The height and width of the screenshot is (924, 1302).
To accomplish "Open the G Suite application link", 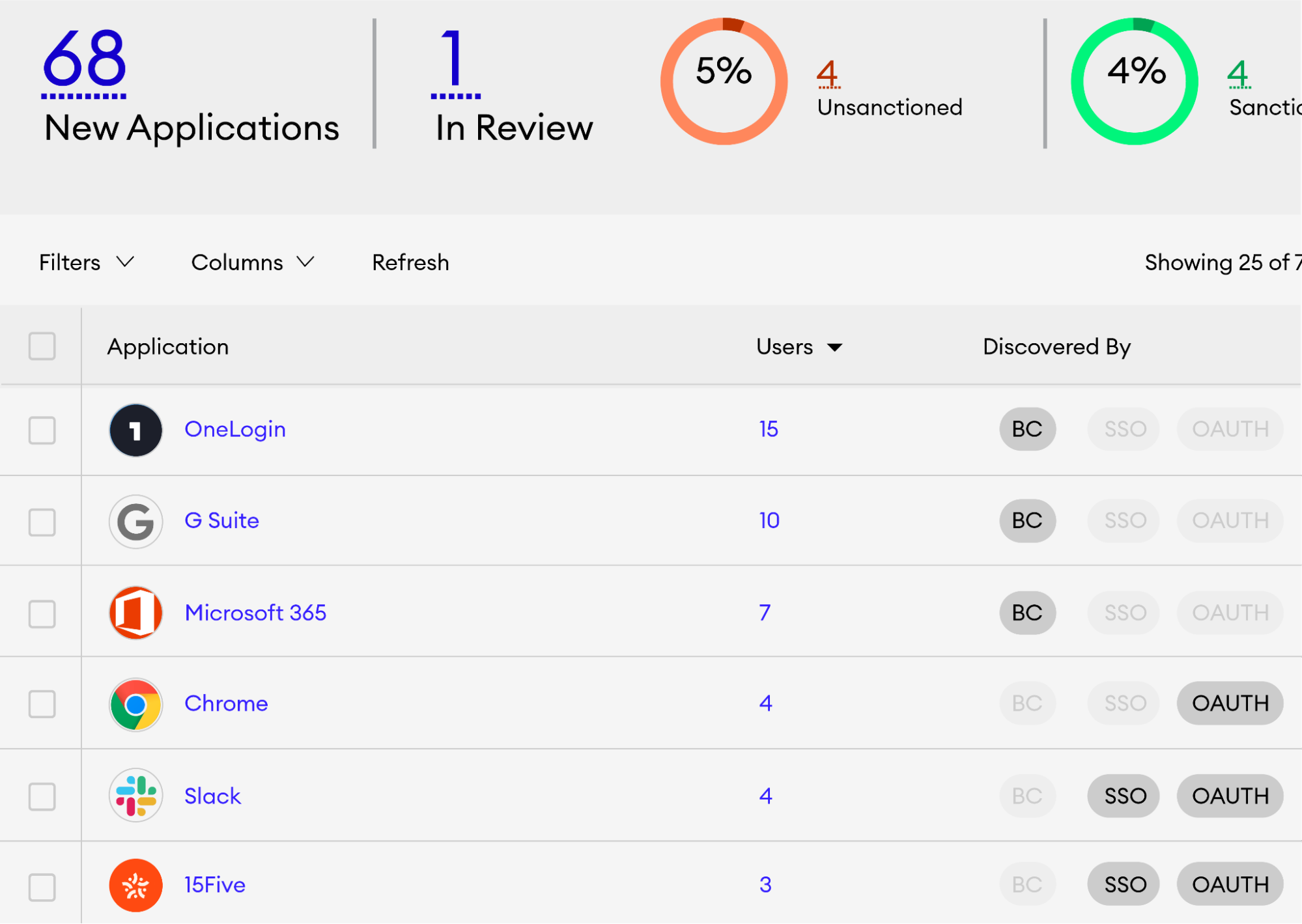I will pyautogui.click(x=222, y=520).
